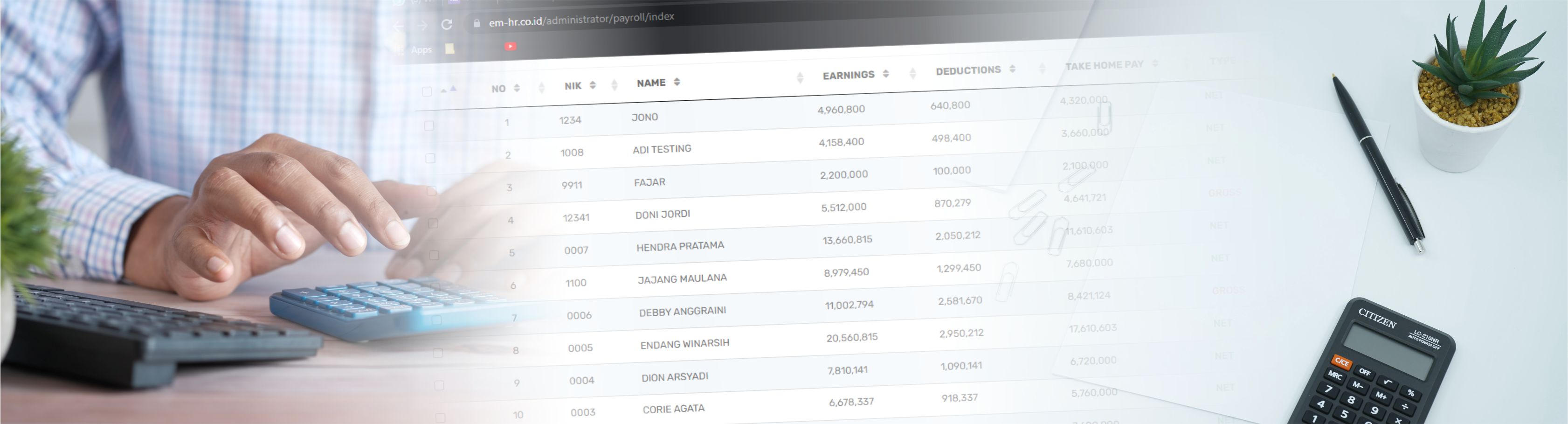Click employee name ADI TESTING
Viewport: 1568px width, 424px height.
[662, 149]
